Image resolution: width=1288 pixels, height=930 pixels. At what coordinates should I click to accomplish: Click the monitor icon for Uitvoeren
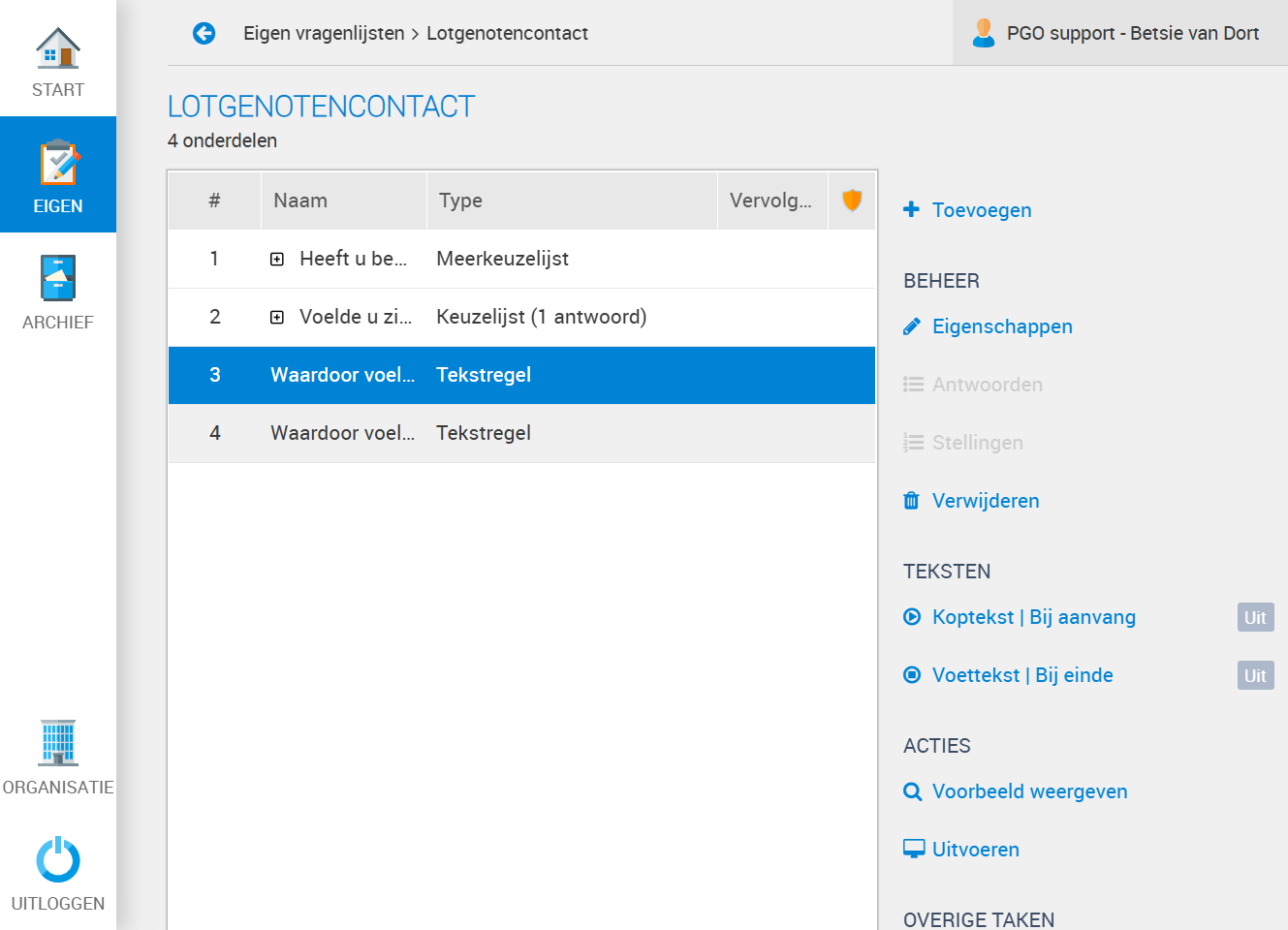coord(914,850)
